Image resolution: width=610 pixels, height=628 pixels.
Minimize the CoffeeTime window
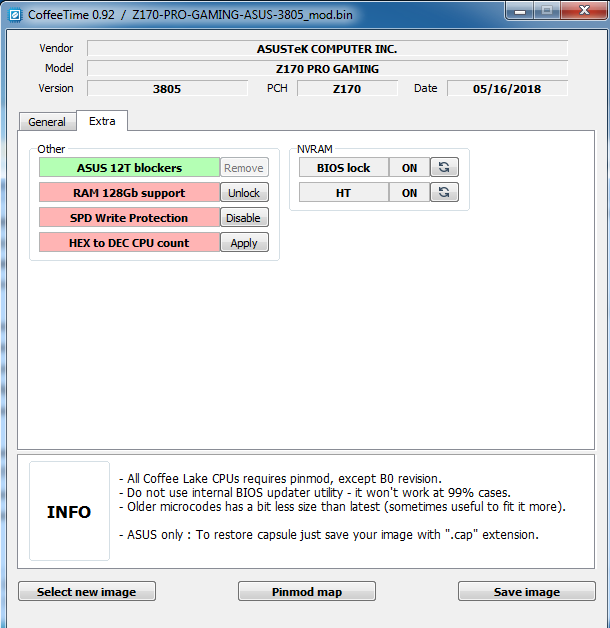click(519, 11)
